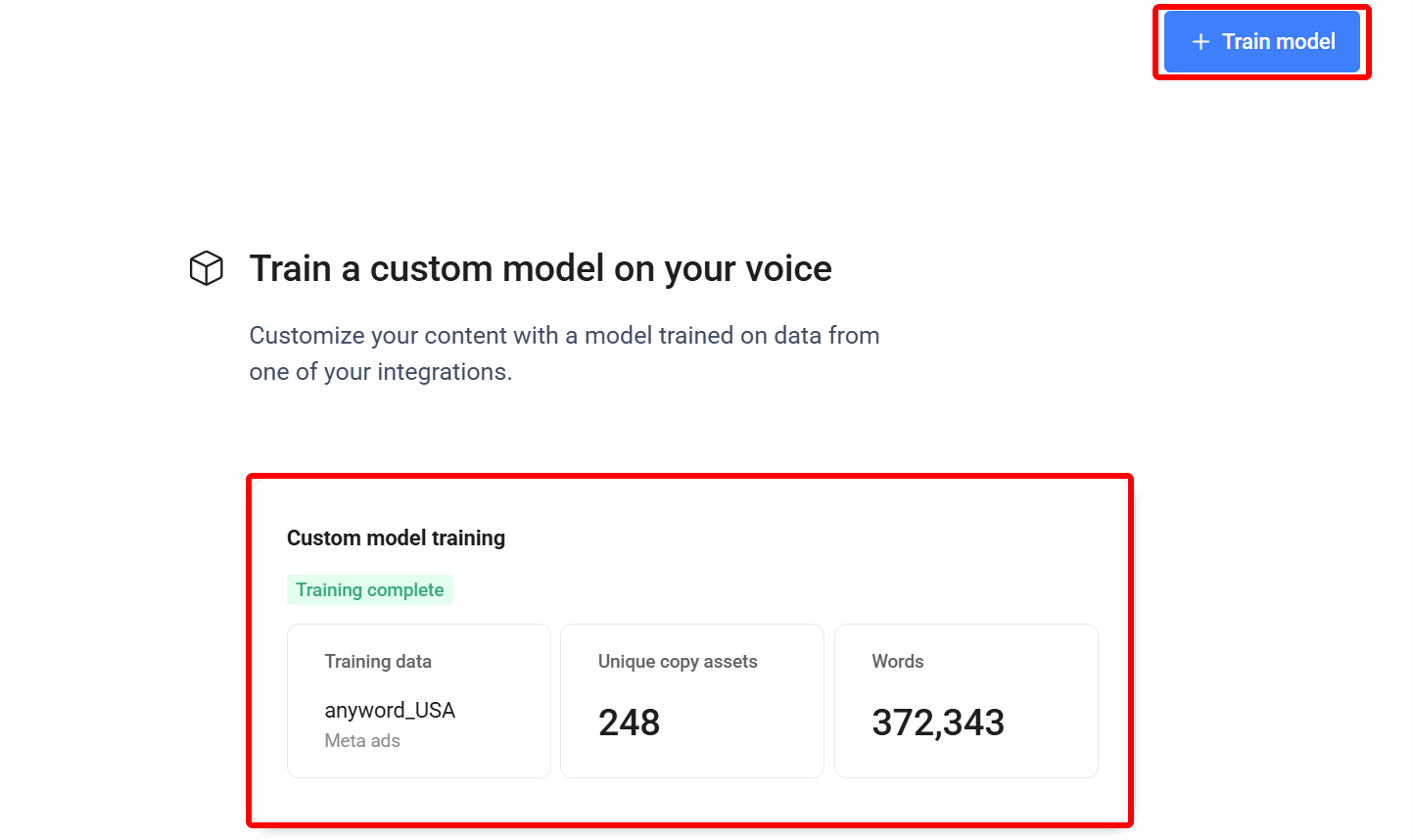Click the 372,343 words value
The image size is (1412, 840).
[x=938, y=723]
